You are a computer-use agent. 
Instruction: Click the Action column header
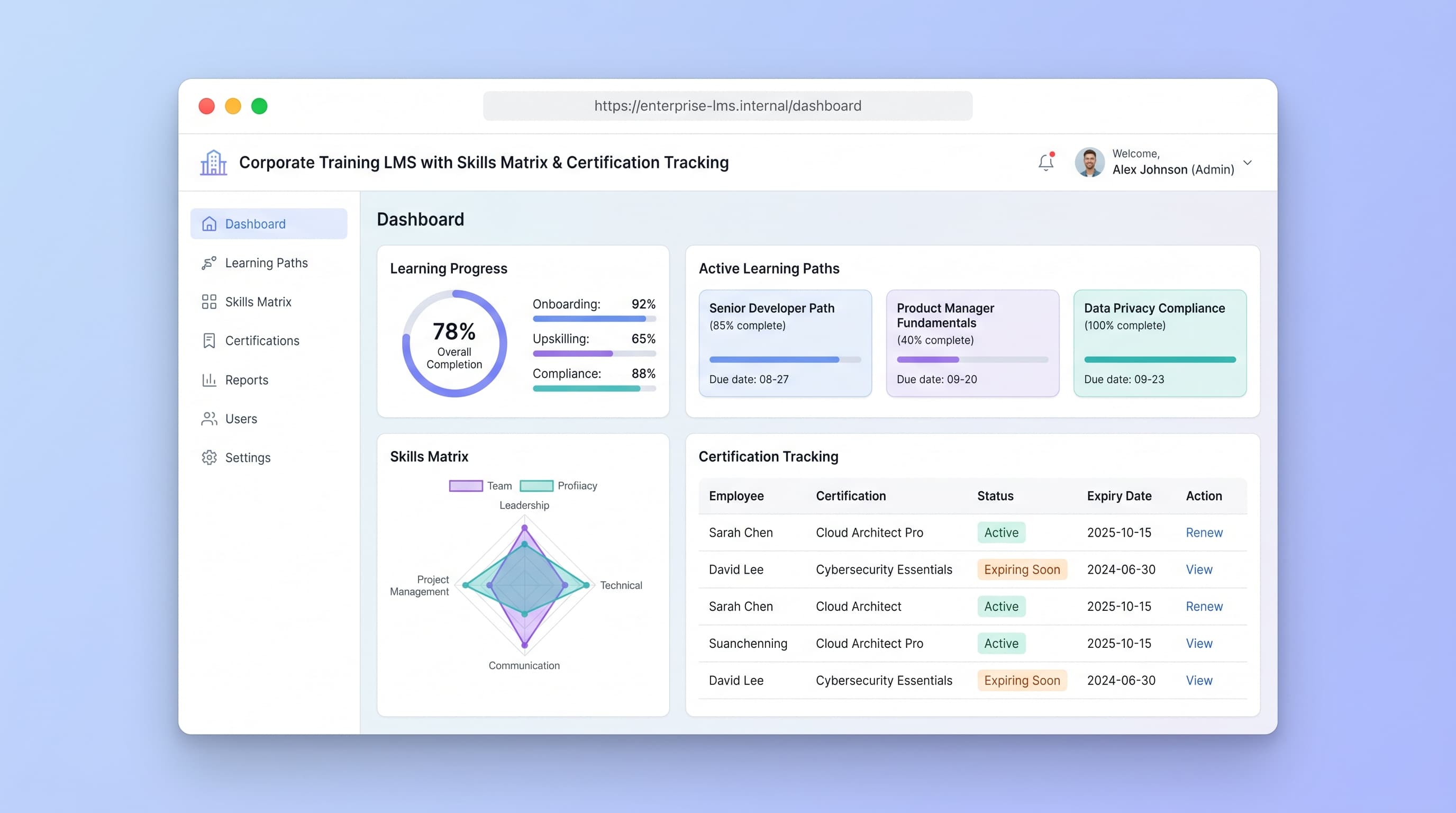1204,496
